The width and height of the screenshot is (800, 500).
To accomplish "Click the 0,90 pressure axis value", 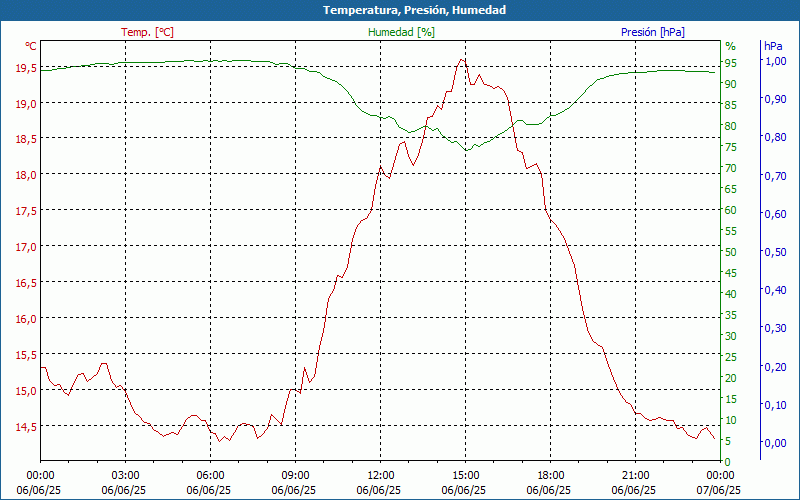I will tap(776, 99).
